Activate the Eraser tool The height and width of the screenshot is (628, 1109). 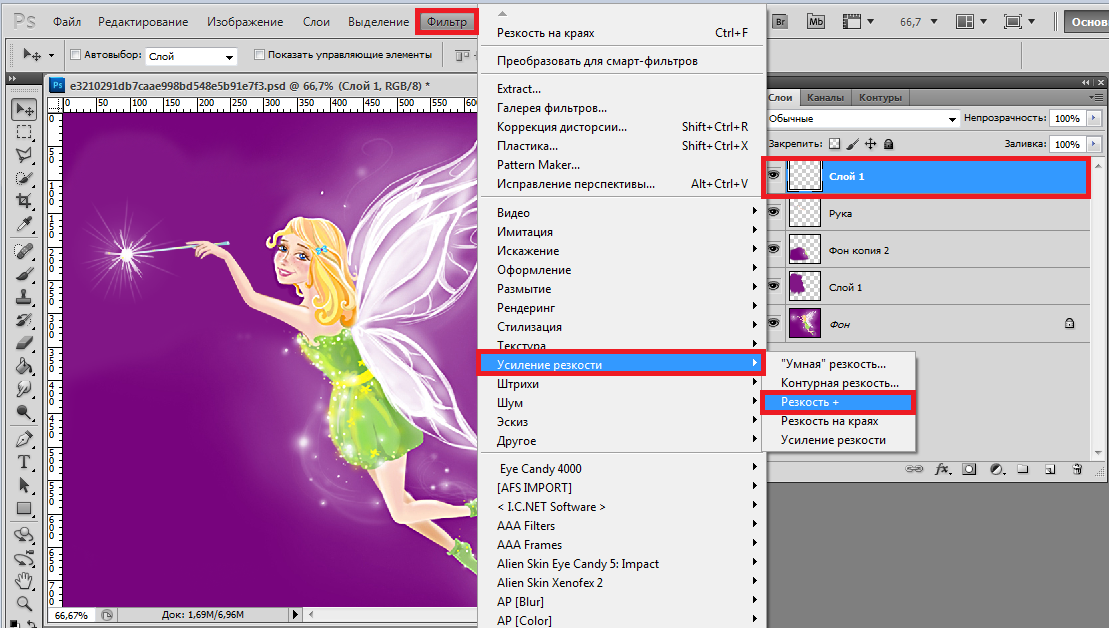[24, 343]
